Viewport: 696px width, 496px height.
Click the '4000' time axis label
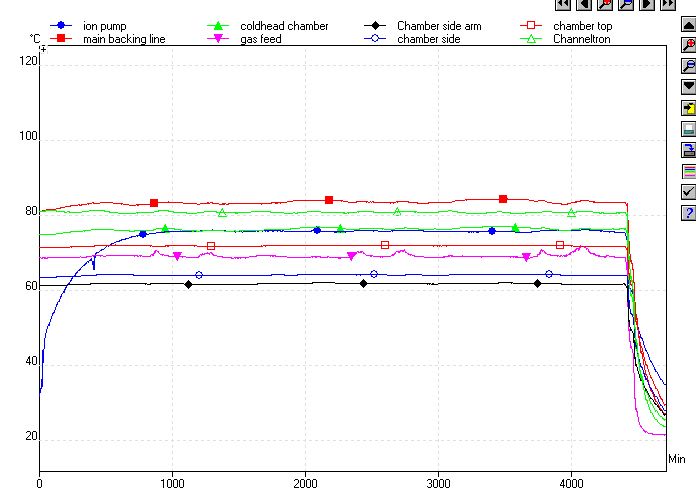click(571, 483)
